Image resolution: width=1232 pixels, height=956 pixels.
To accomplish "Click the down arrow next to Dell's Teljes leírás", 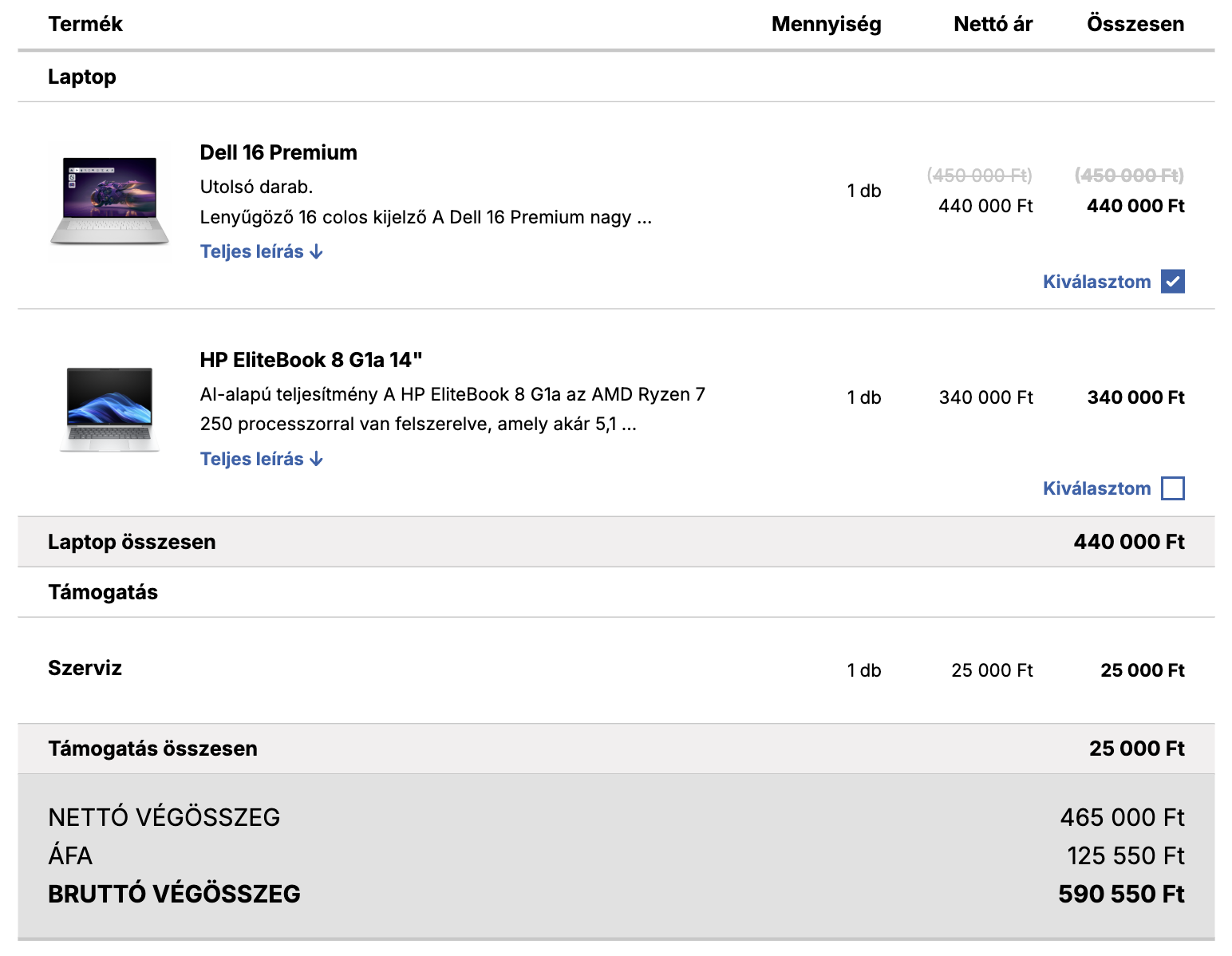I will [x=317, y=252].
